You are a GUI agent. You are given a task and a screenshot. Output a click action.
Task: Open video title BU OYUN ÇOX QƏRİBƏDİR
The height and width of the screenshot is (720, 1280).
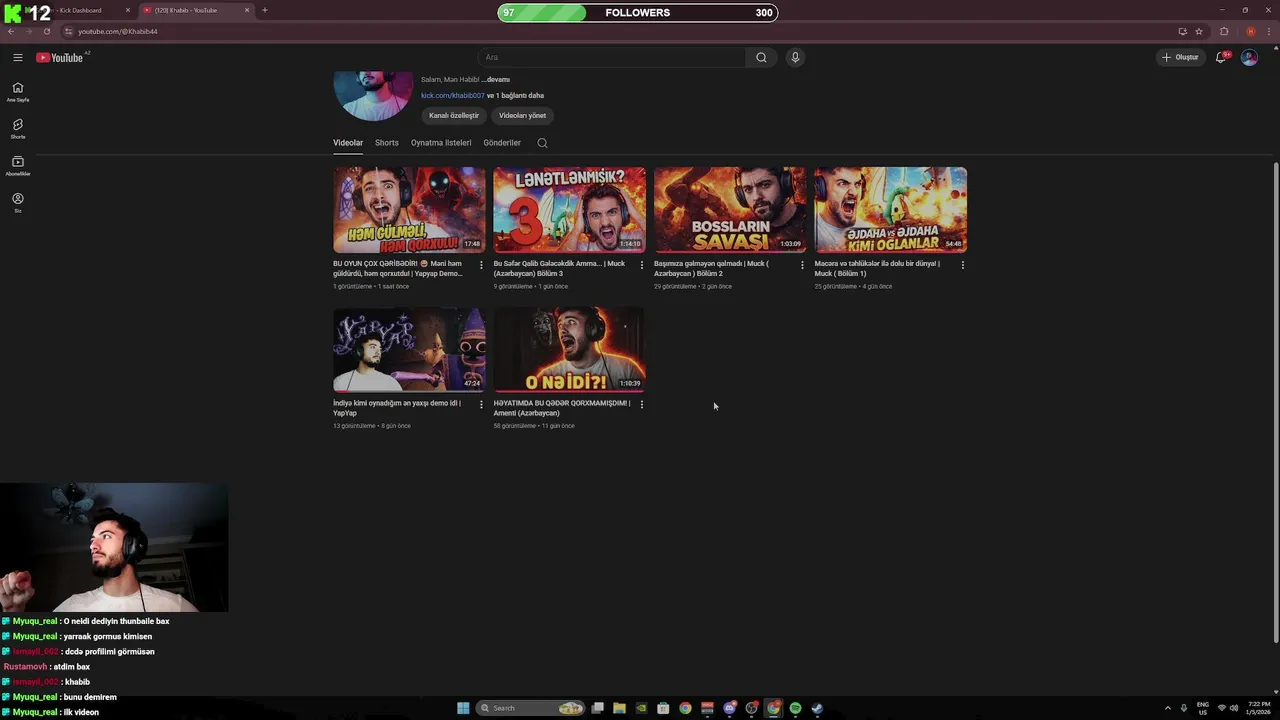pos(398,268)
